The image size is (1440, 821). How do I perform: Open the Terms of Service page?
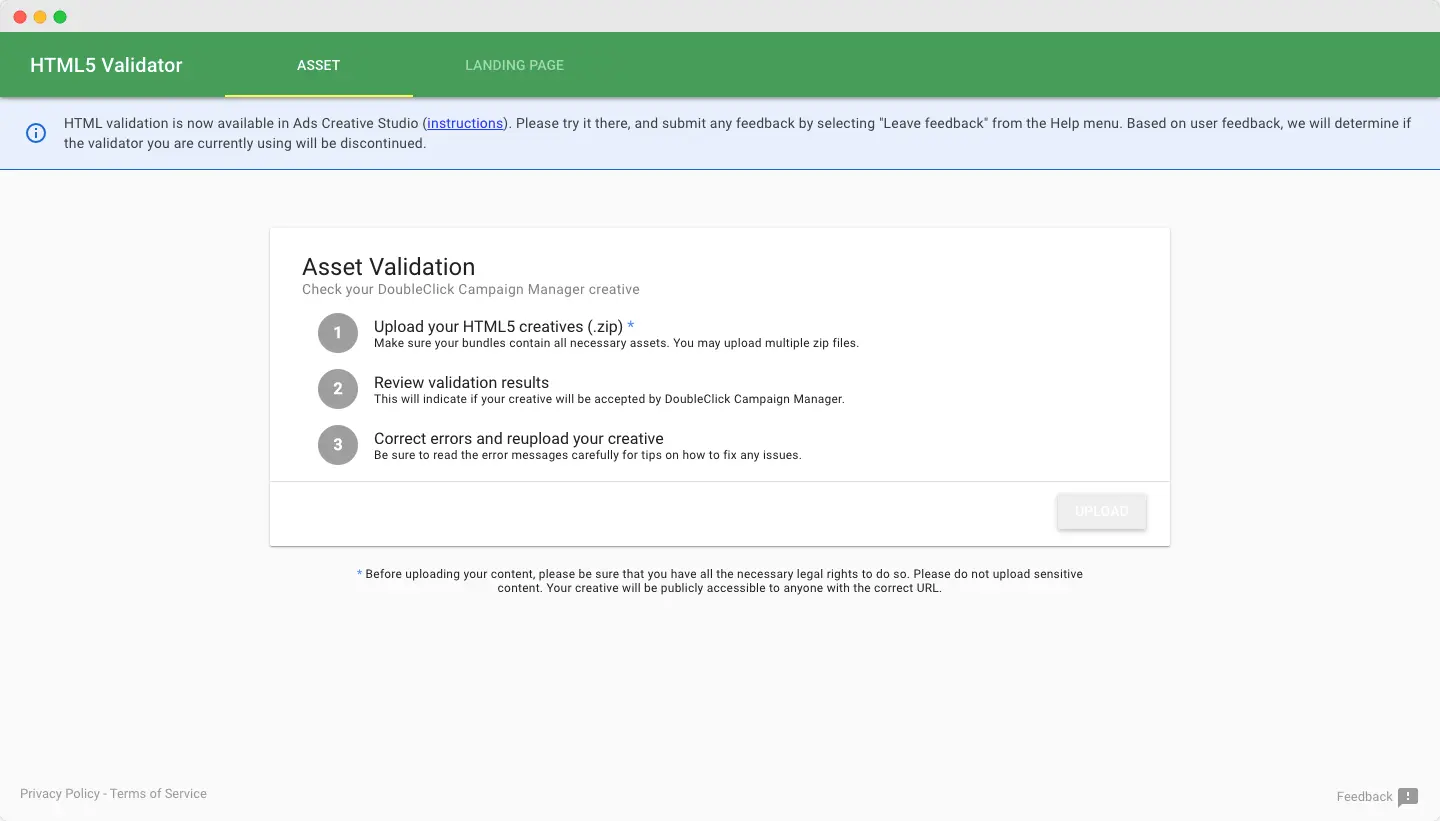[x=158, y=793]
